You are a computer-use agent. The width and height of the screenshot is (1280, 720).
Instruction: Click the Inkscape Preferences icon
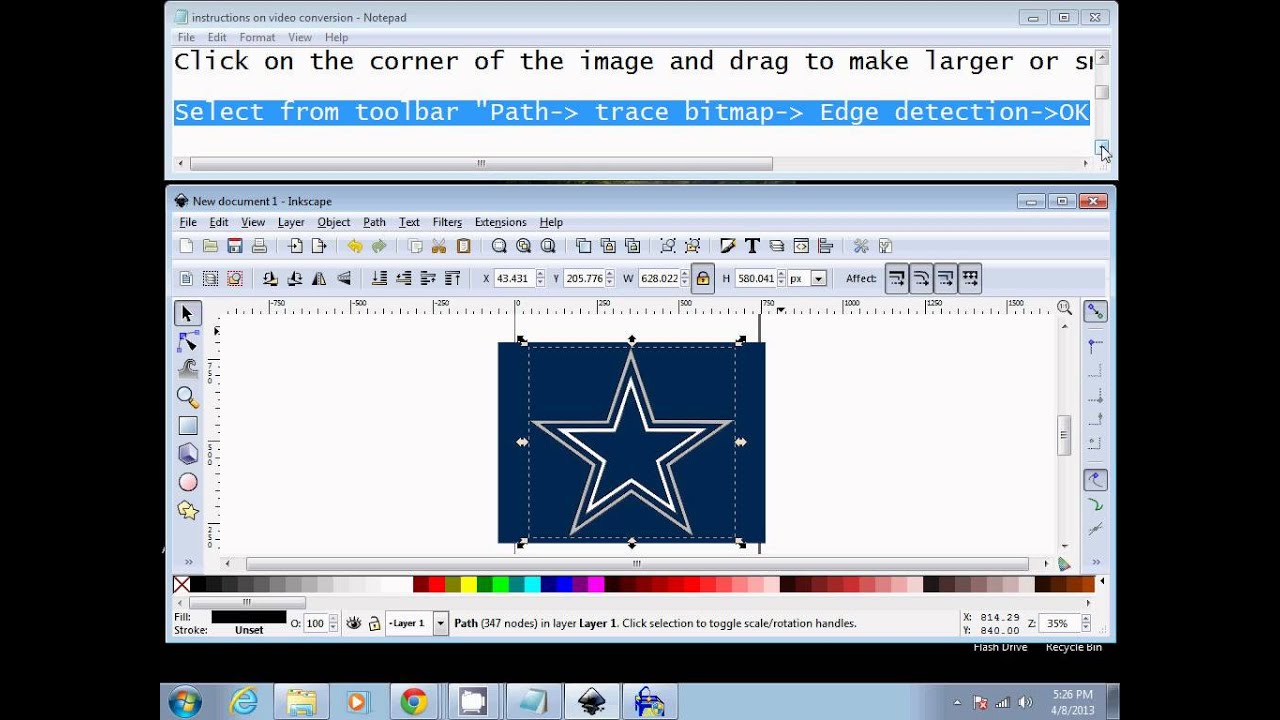[860, 246]
